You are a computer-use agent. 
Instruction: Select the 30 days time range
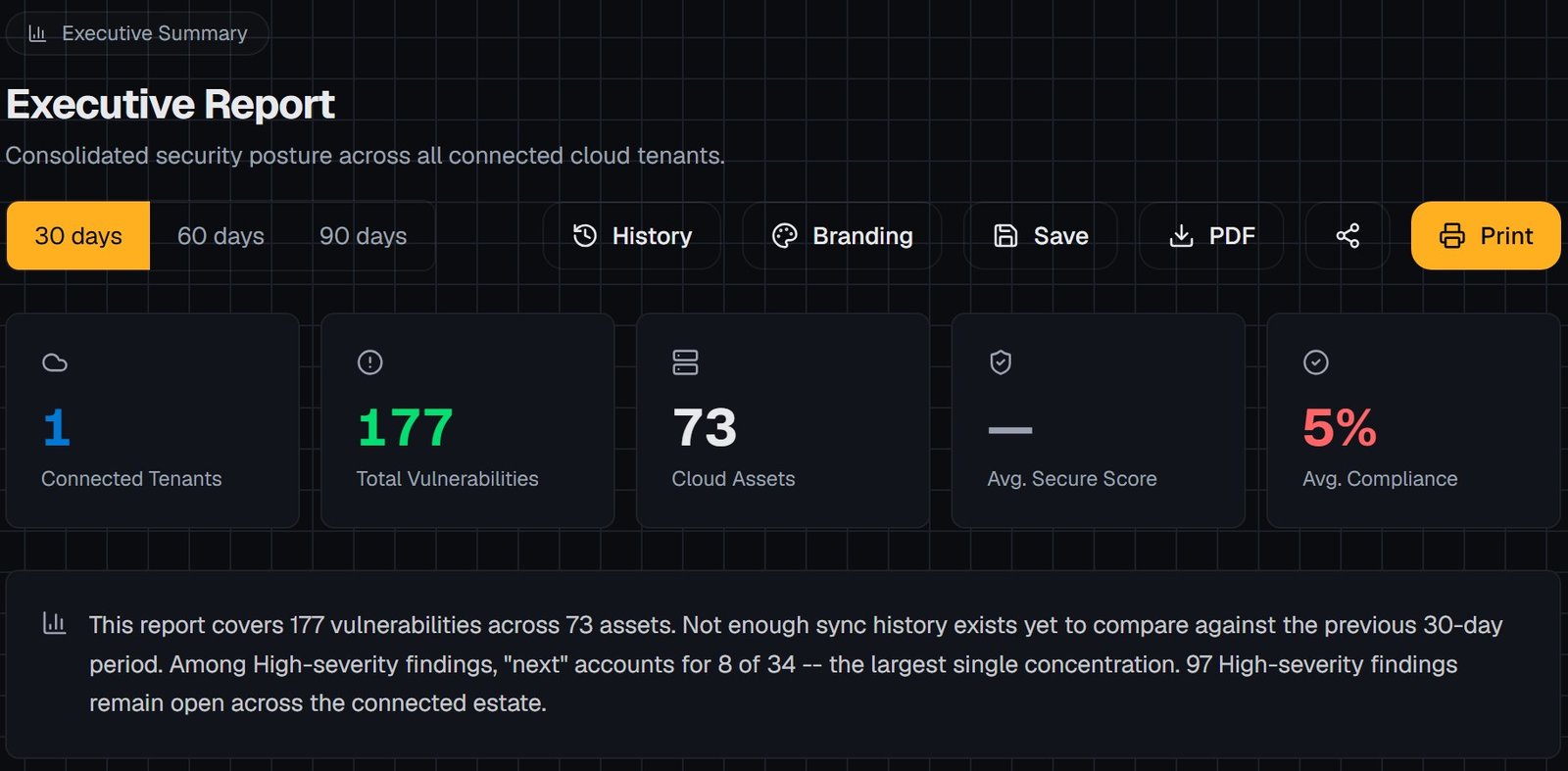[x=78, y=235]
